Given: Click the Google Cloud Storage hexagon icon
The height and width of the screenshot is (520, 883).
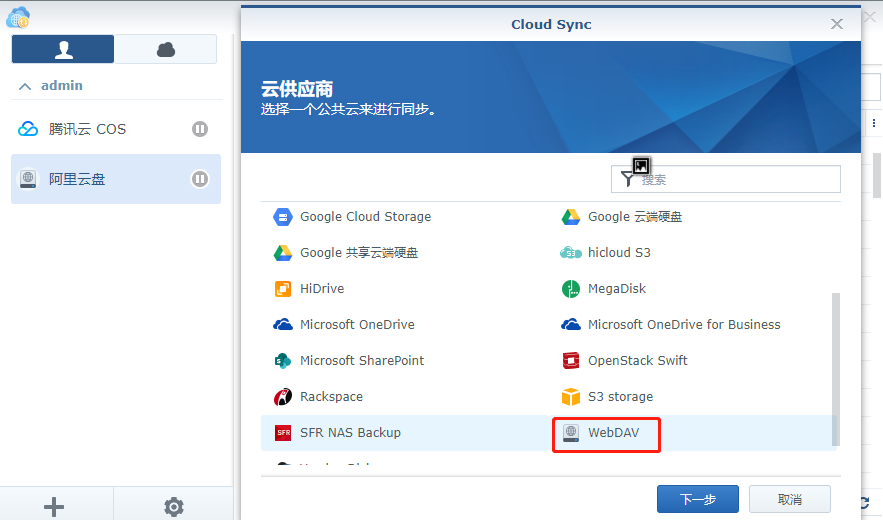Looking at the screenshot, I should tap(283, 217).
